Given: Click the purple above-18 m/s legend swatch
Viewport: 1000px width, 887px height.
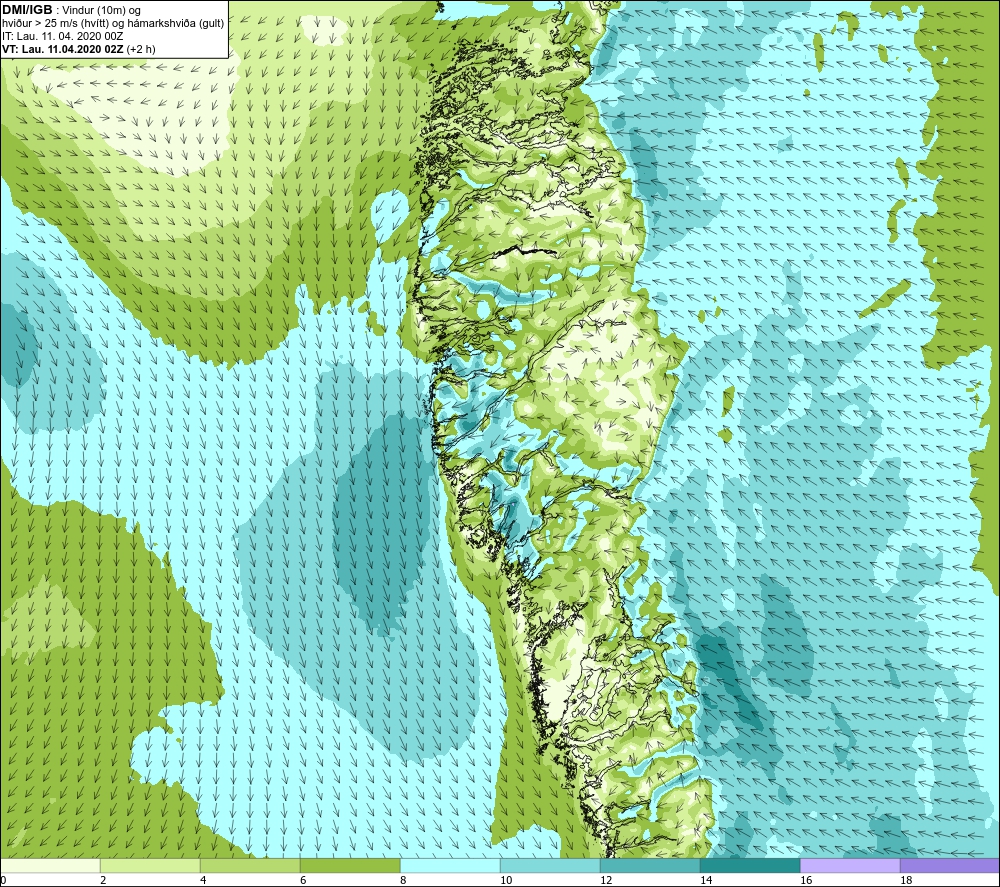Looking at the screenshot, I should point(950,865).
